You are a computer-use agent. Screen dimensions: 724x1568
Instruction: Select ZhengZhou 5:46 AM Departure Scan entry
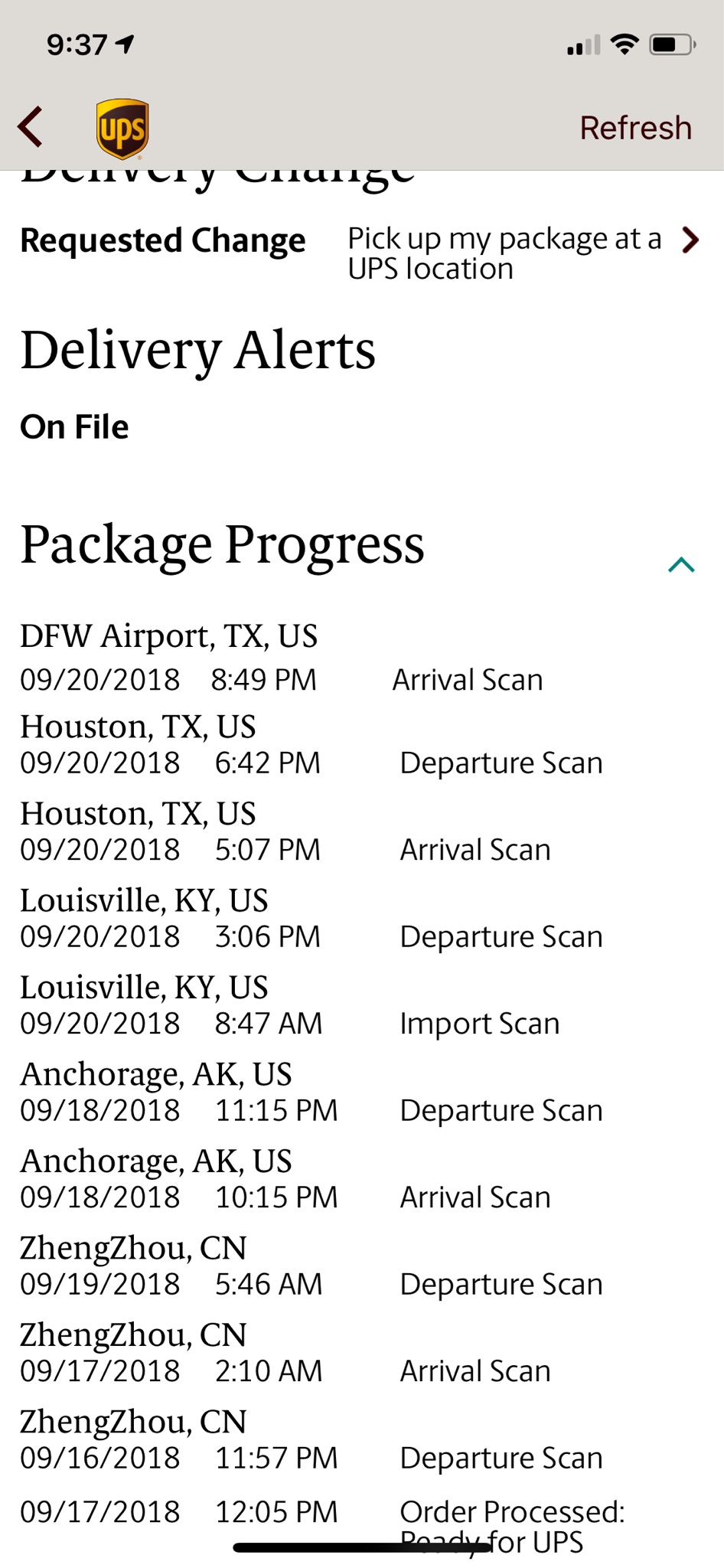pyautogui.click(x=501, y=1285)
